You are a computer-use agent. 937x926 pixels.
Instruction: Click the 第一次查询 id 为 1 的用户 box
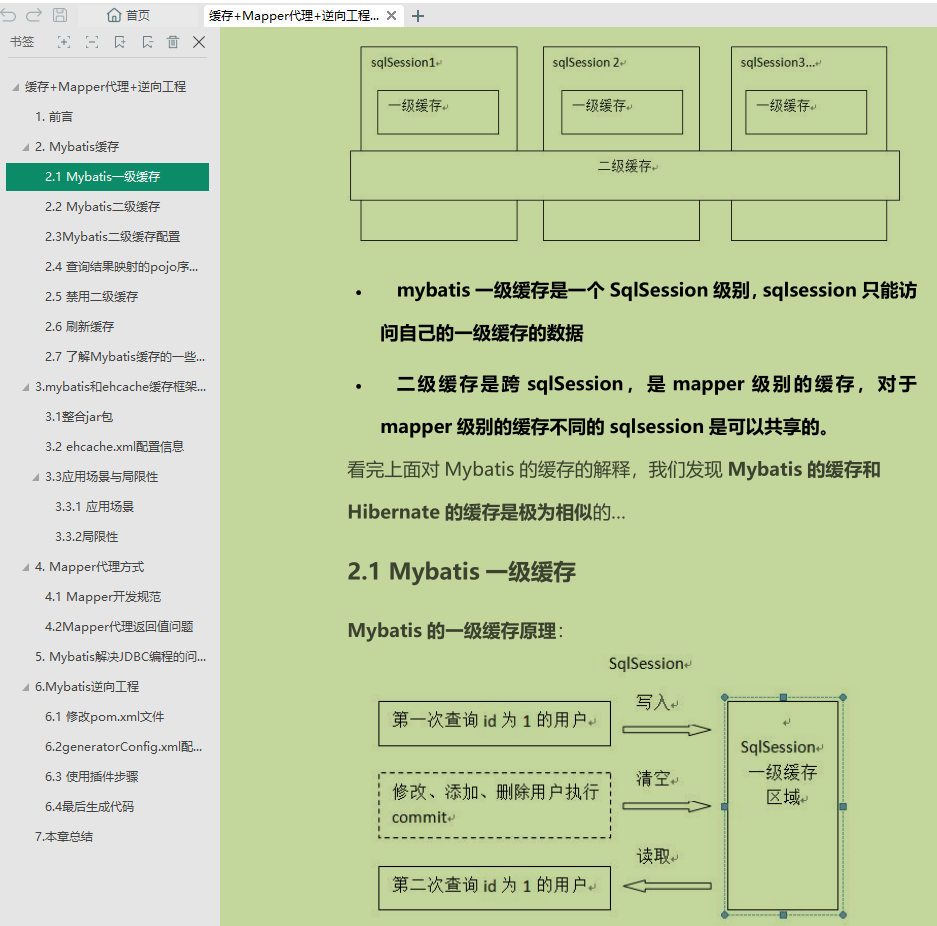[494, 723]
